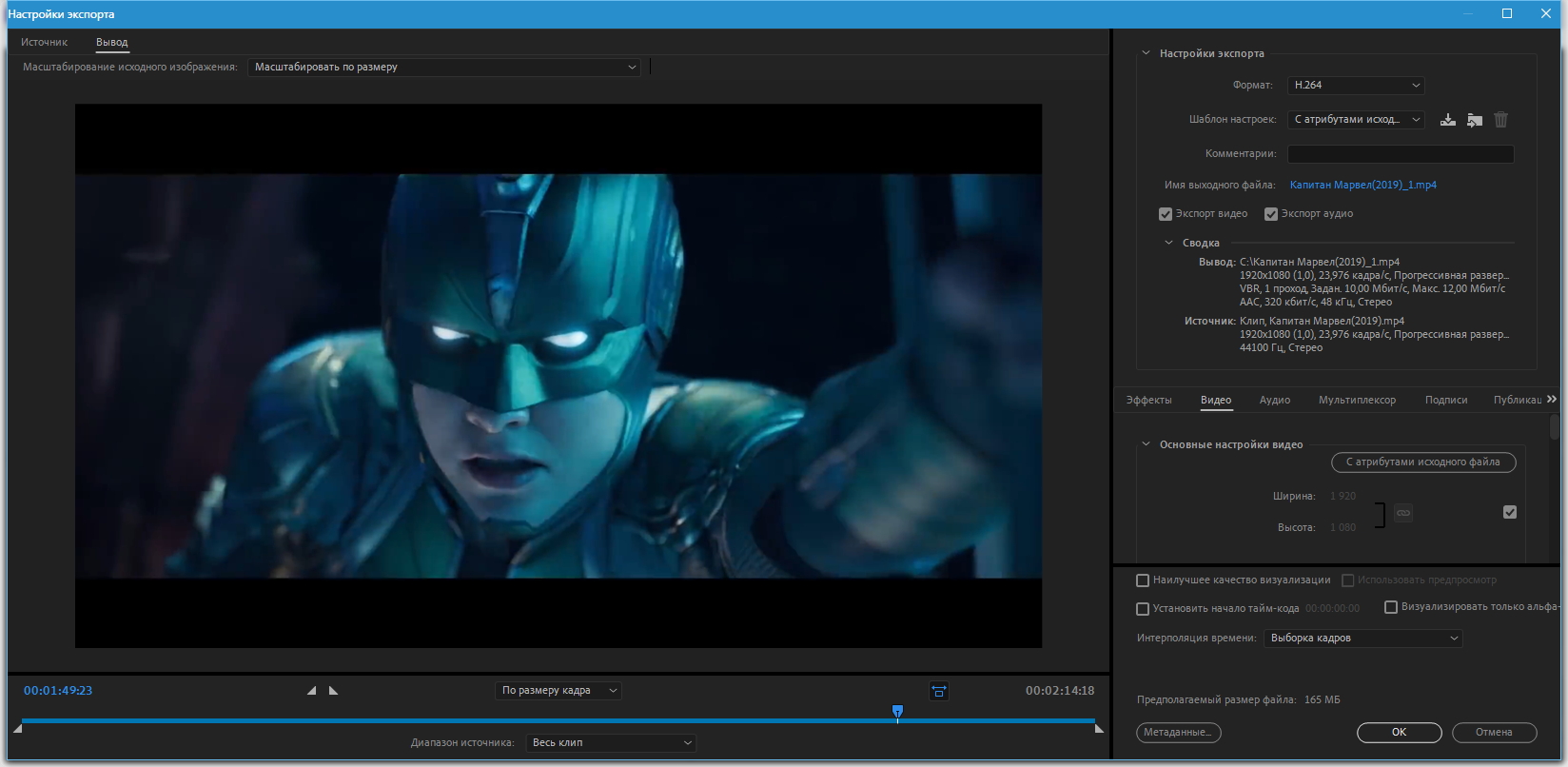Open the Формат H.264 dropdown

(1356, 85)
